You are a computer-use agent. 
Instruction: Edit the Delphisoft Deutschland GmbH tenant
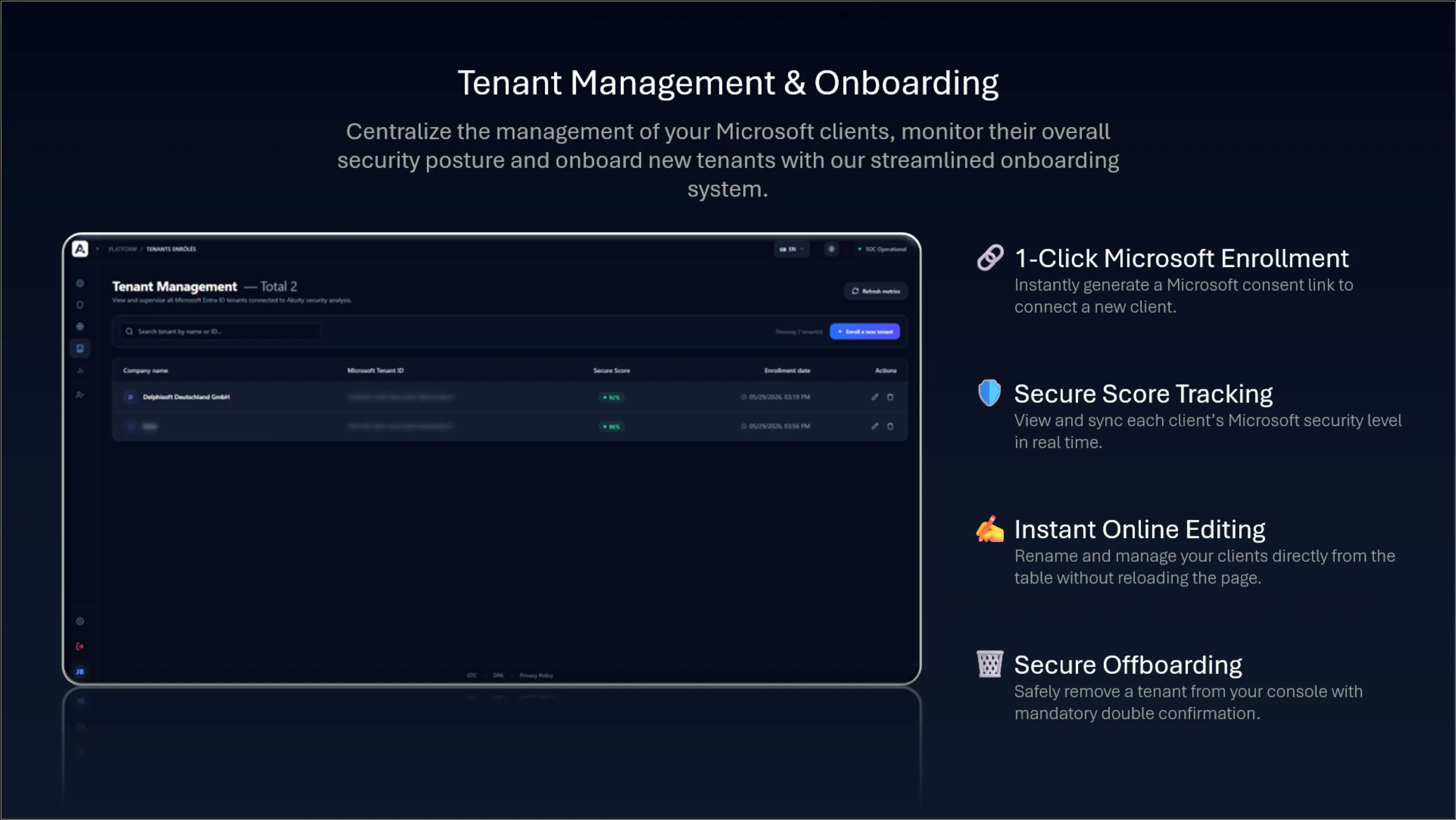click(875, 397)
